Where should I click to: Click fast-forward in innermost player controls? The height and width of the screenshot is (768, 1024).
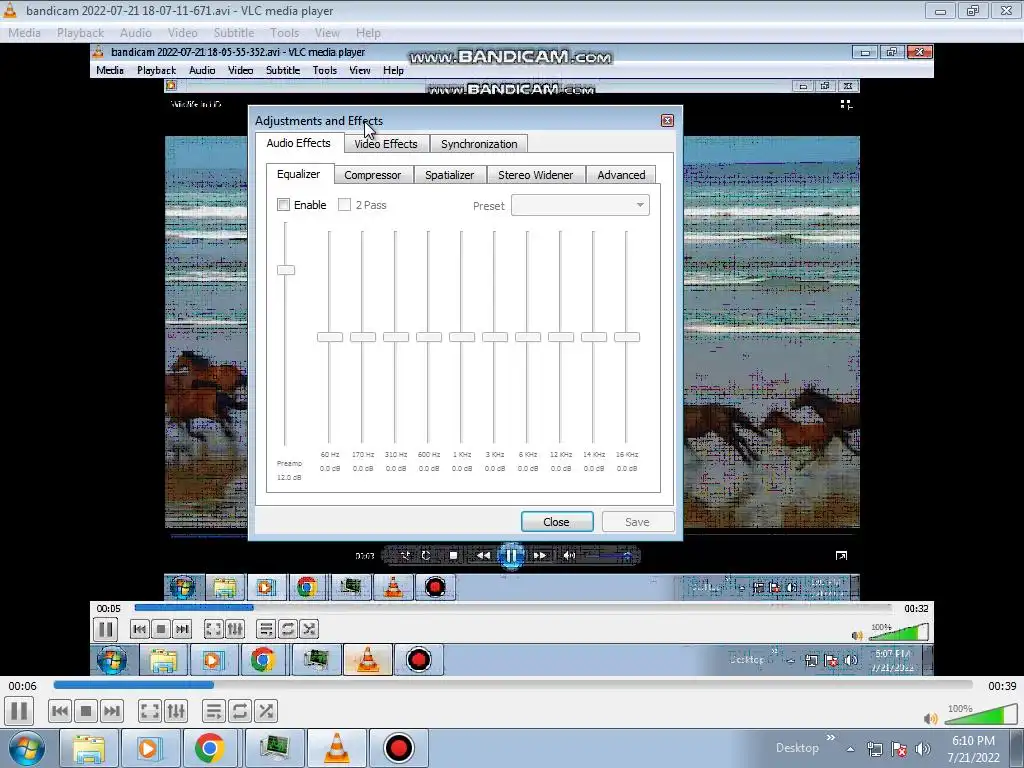point(539,556)
